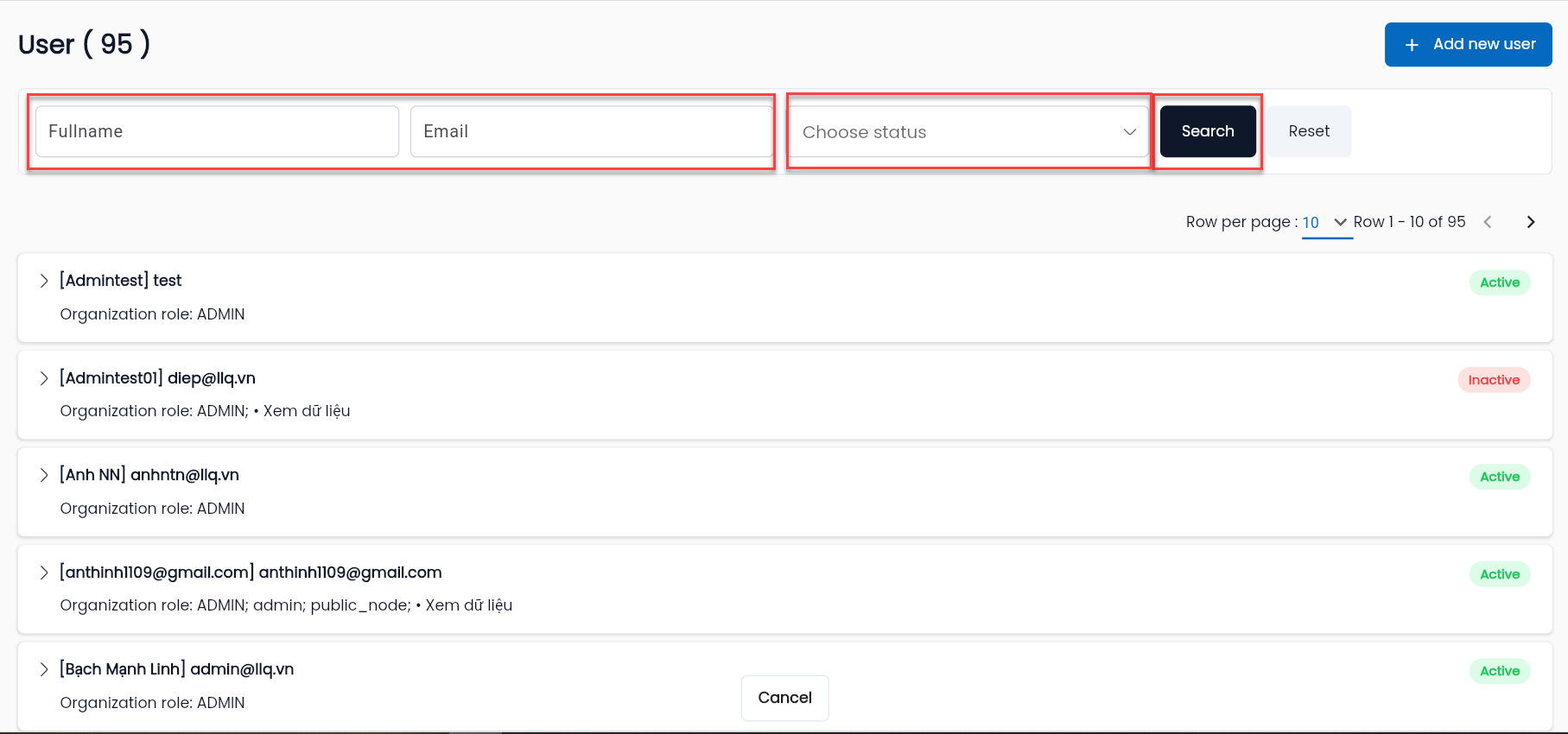
Task: Open the Row per page selector
Action: pos(1326,223)
